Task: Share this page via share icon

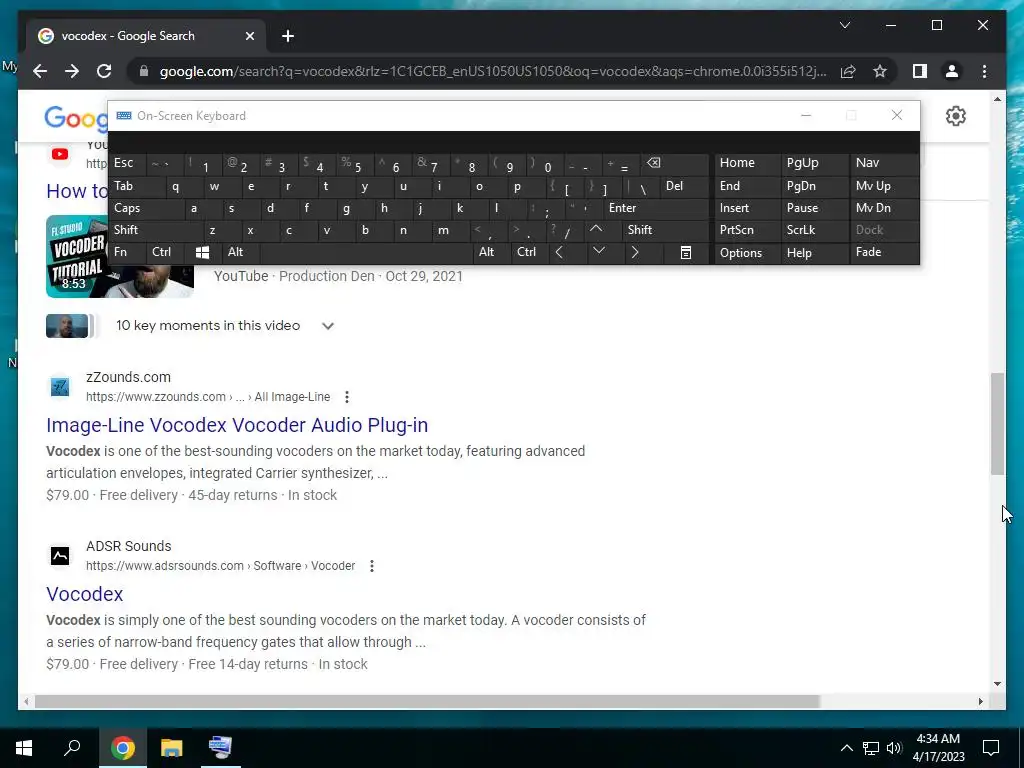Action: click(x=848, y=71)
